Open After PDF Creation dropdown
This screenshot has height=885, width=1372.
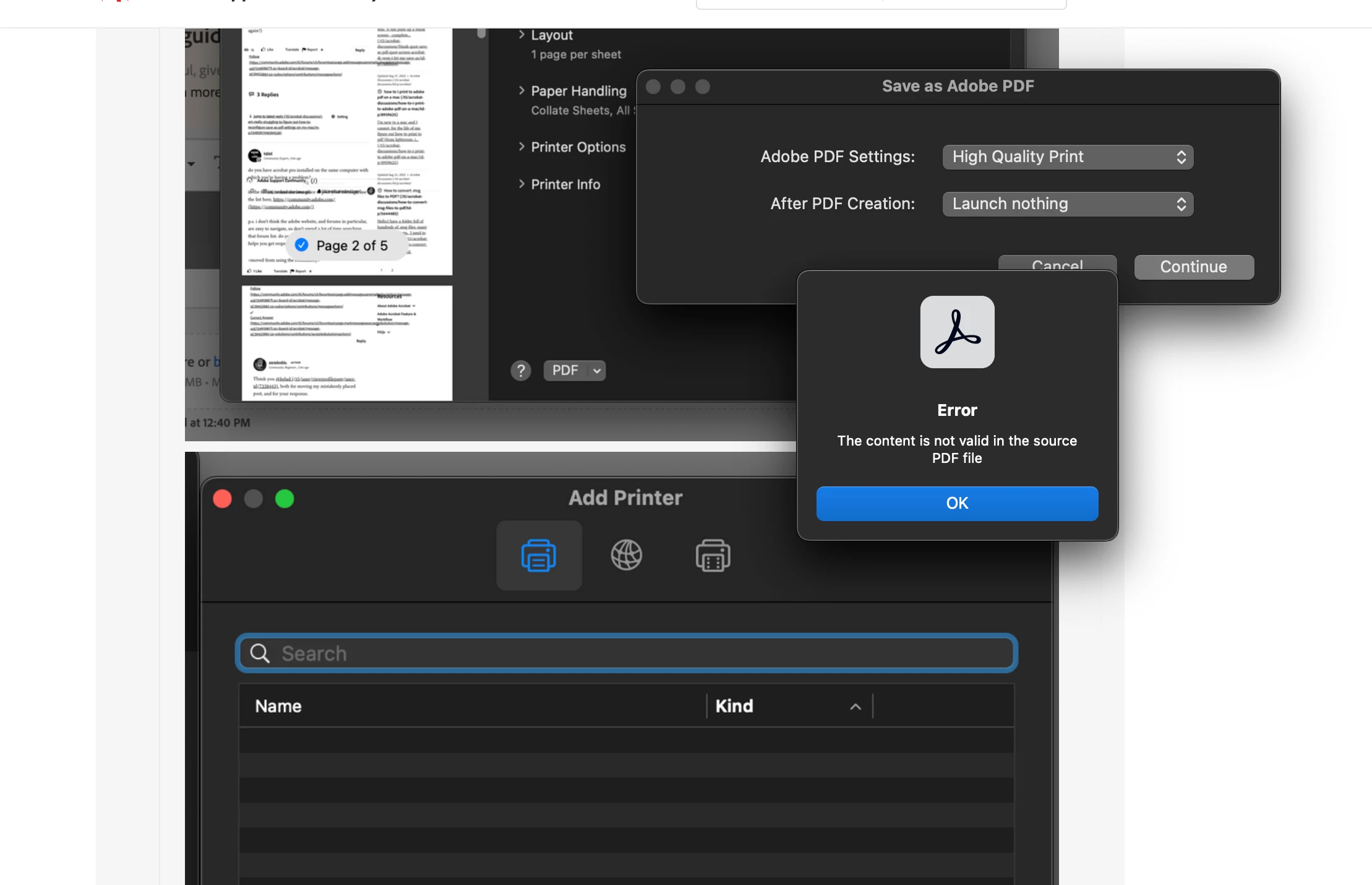tap(1068, 204)
